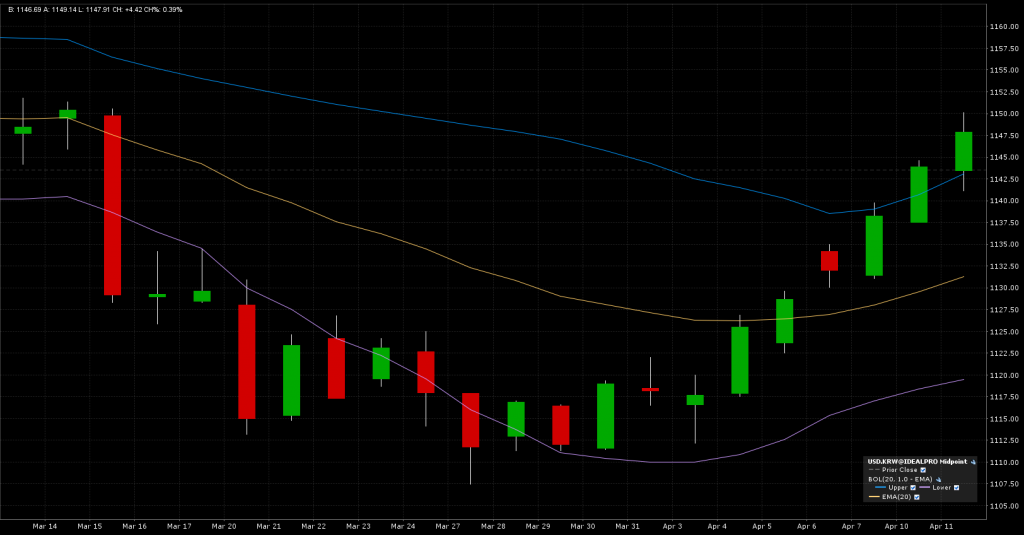Screen dimensions: 1024x535
Task: Uncheck the Prior Close checkbox
Action: coord(923,470)
